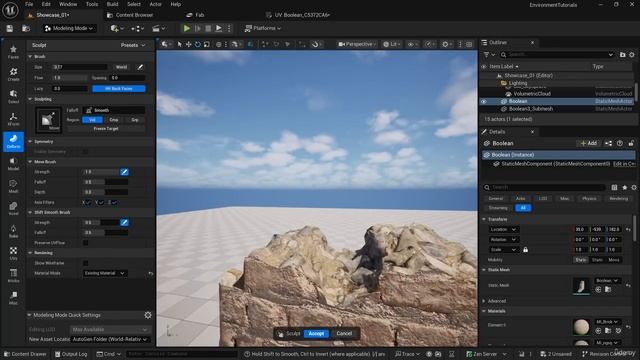The image size is (640, 360).
Task: Open the Content Drawer
Action: (25, 354)
